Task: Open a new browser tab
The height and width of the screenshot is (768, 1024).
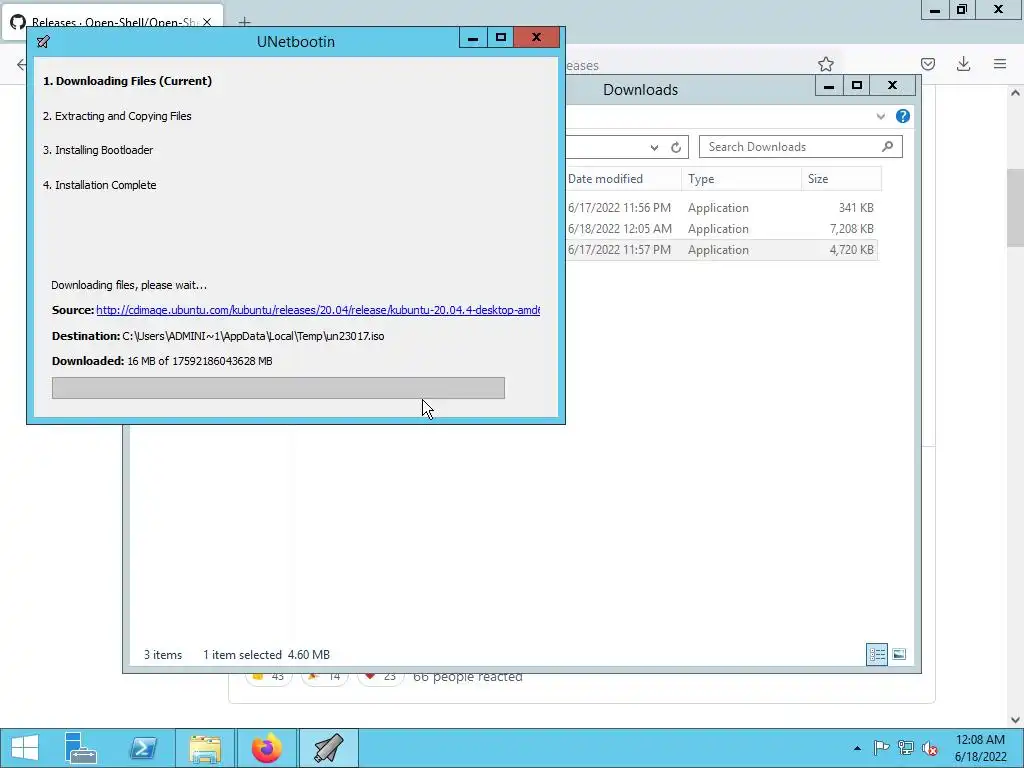Action: point(244,22)
